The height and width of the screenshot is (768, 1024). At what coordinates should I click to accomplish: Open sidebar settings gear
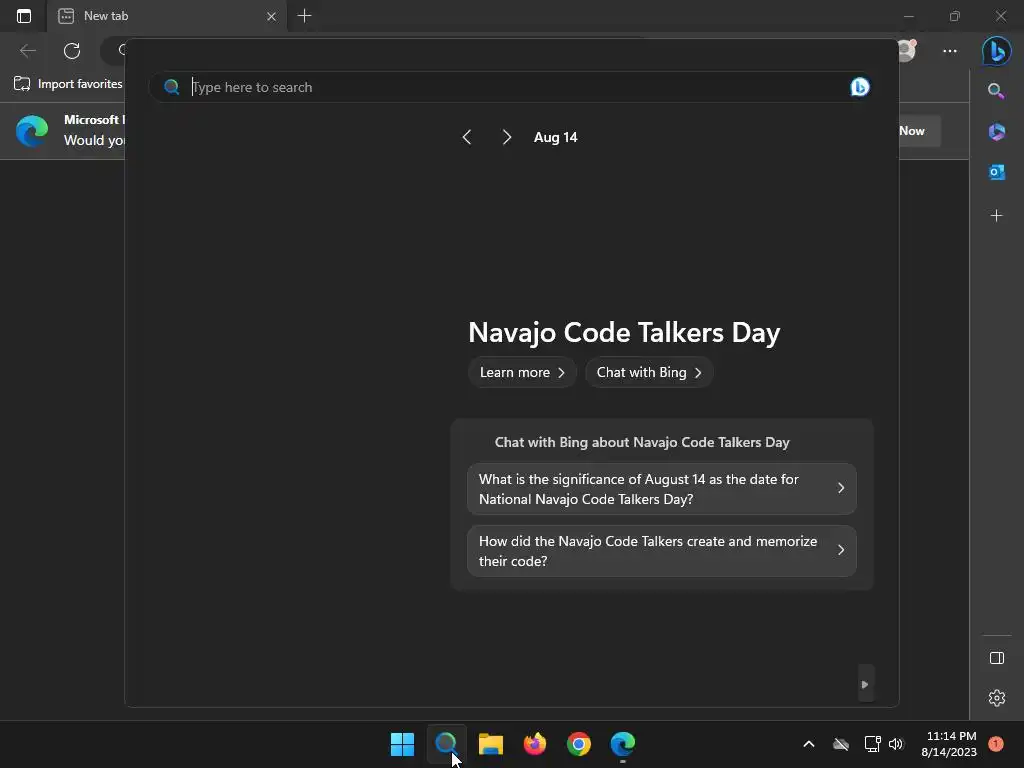[x=997, y=698]
